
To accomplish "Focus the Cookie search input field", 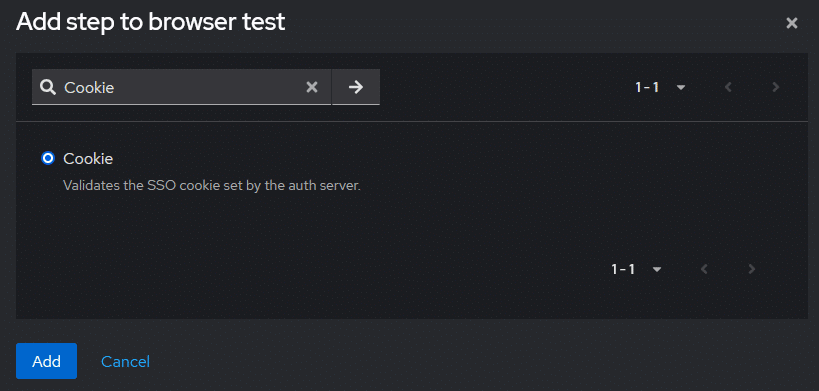I will 183,87.
